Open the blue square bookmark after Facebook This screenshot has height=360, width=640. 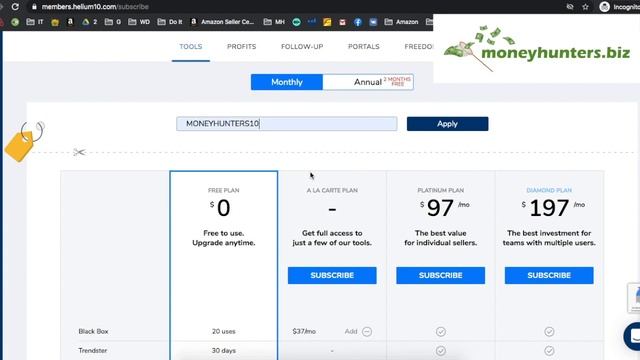(373, 22)
